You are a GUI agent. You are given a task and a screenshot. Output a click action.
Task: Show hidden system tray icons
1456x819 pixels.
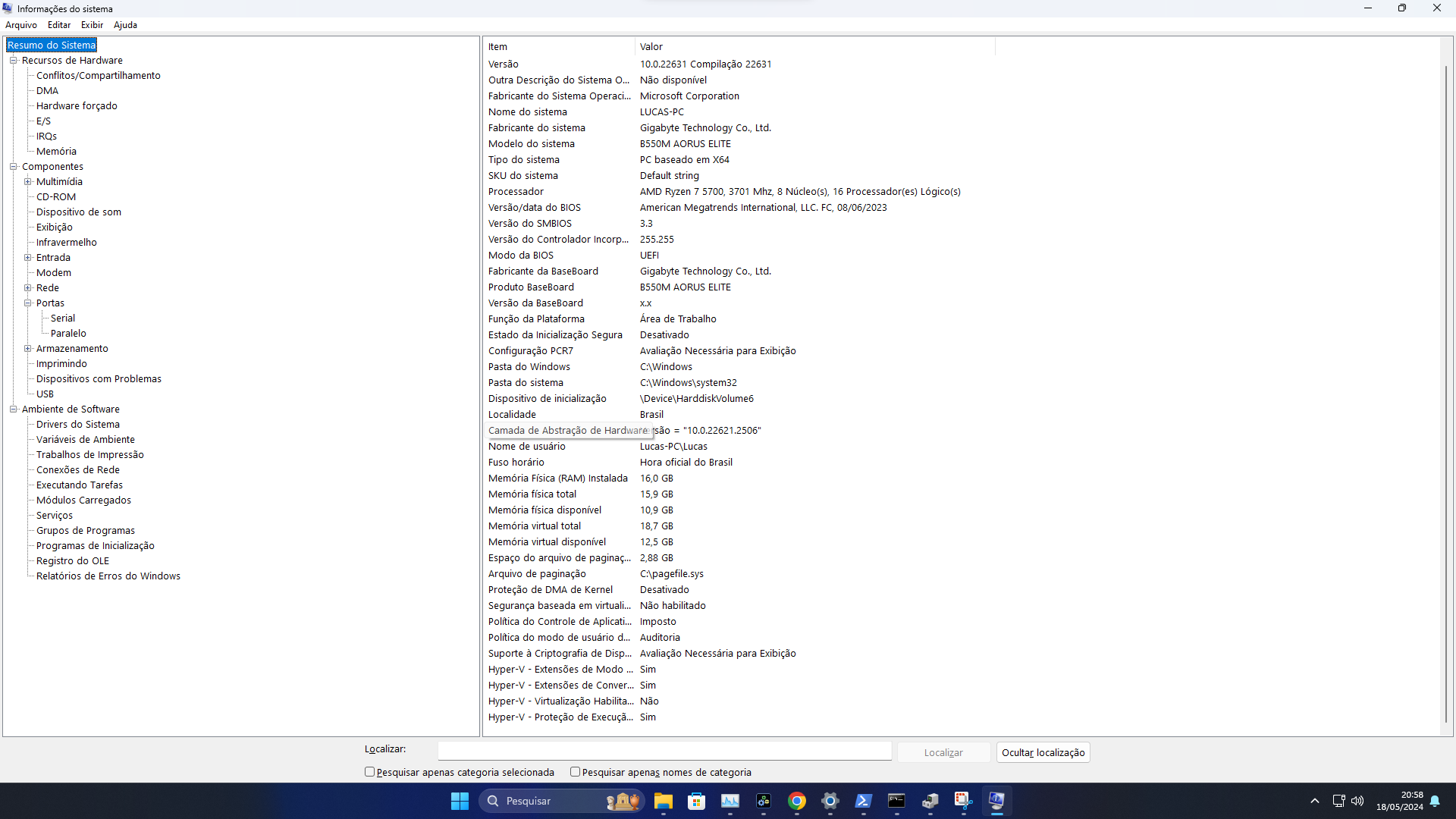coord(1315,801)
